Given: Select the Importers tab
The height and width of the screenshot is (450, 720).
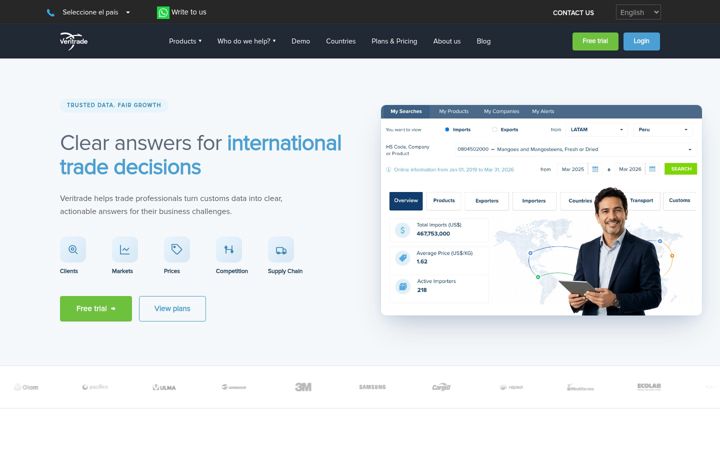Looking at the screenshot, I should 534,201.
